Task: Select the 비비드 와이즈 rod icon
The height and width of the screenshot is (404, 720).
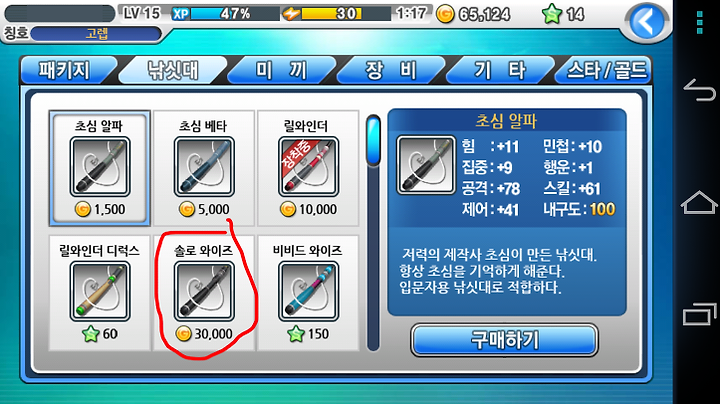Action: 308,291
